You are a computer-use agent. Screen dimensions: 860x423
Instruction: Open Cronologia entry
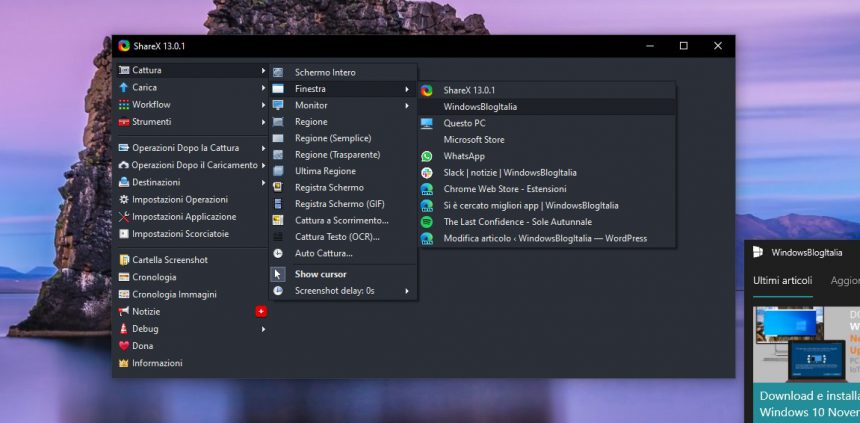click(191, 277)
